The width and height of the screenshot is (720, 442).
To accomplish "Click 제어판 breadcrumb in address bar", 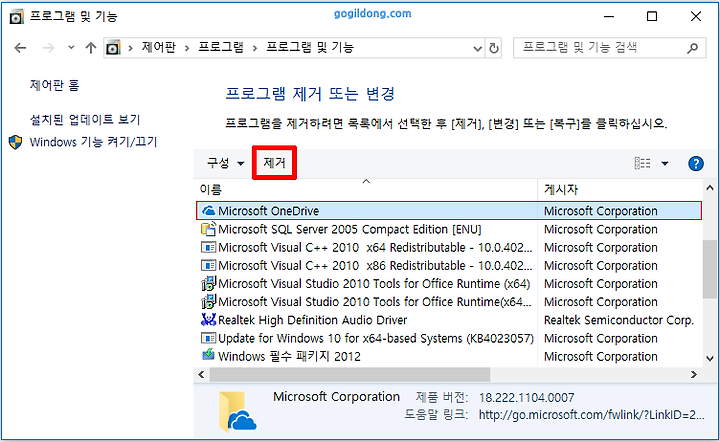I will click(158, 47).
